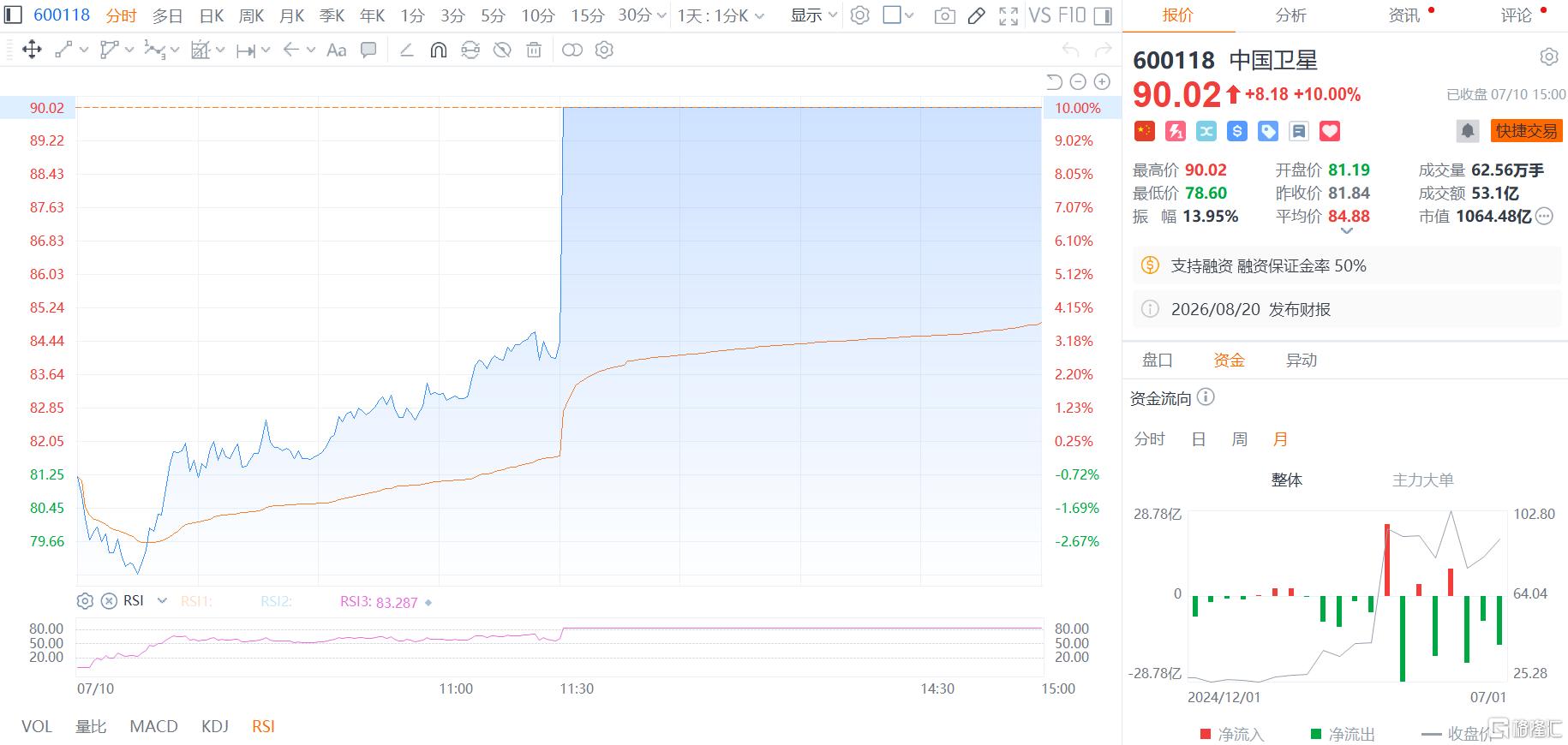Add stock to favorites with heart icon
This screenshot has width=1568, height=745.
click(x=1329, y=131)
